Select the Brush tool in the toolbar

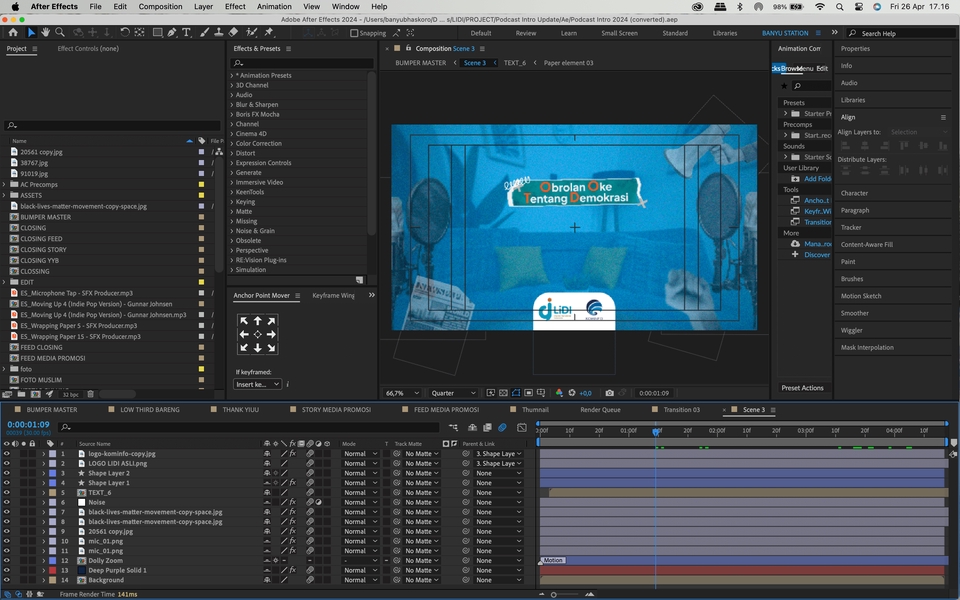pyautogui.click(x=203, y=31)
